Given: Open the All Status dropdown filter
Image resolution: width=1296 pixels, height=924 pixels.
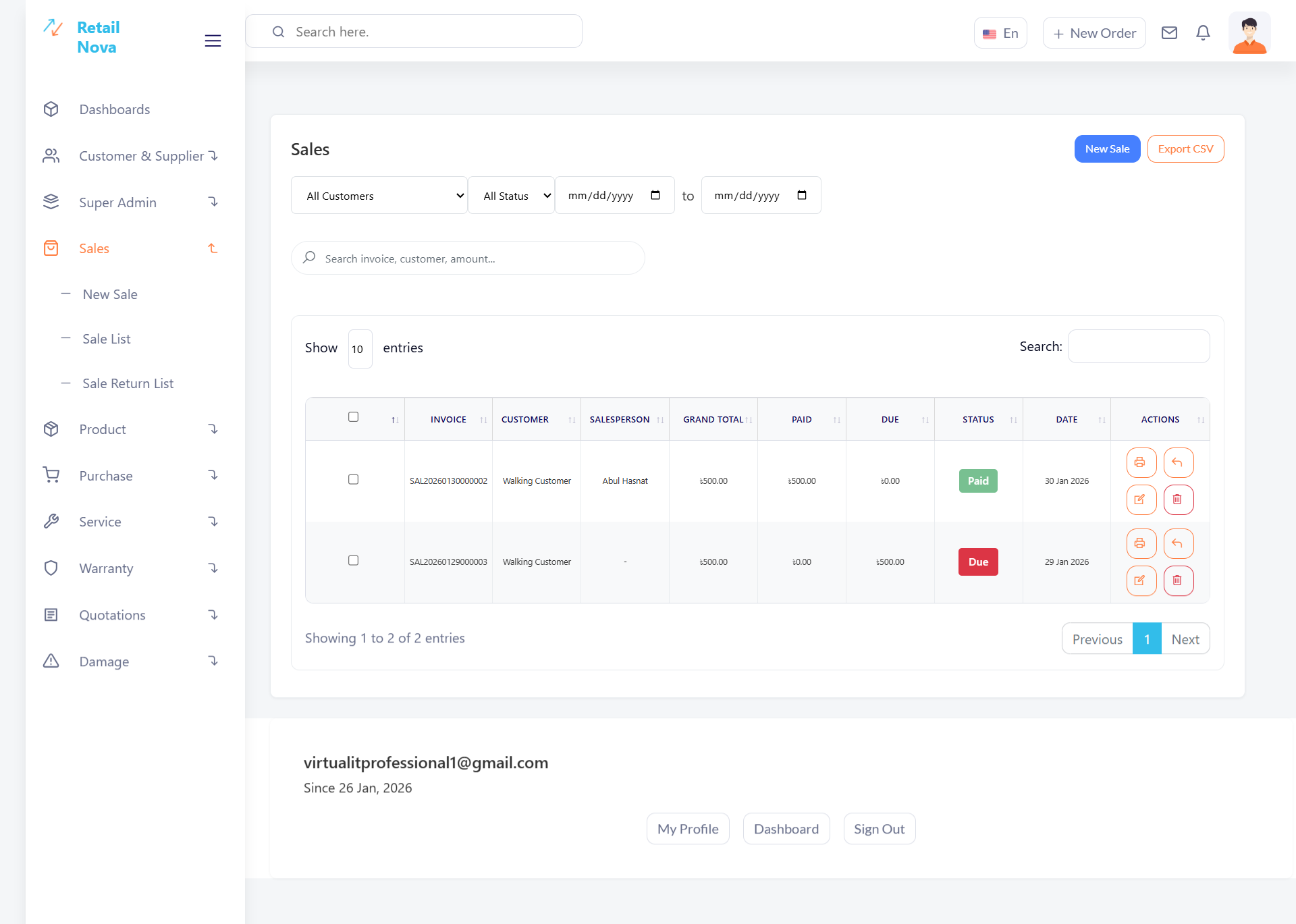Looking at the screenshot, I should tap(511, 196).
